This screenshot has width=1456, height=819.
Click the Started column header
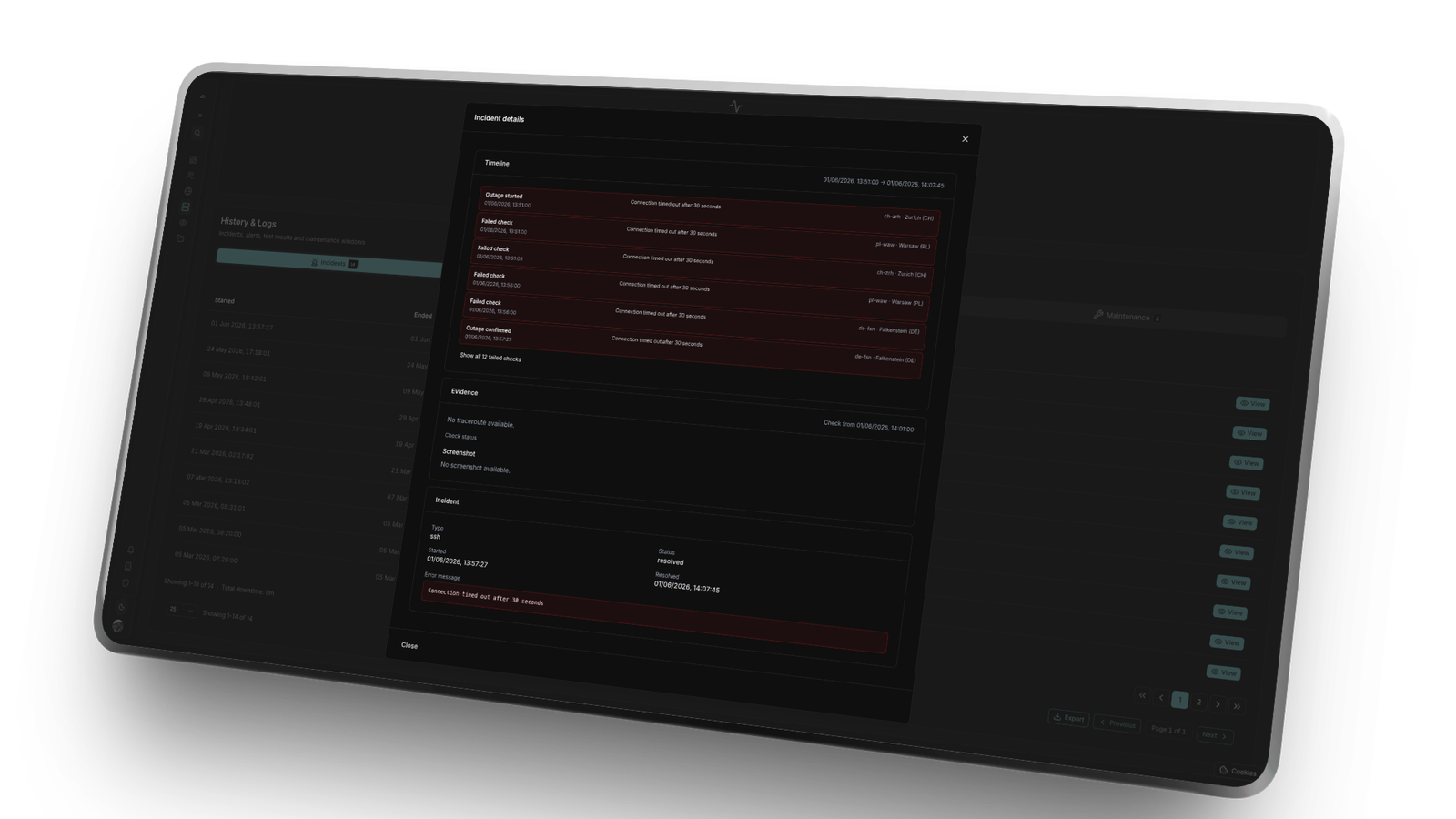(x=225, y=300)
